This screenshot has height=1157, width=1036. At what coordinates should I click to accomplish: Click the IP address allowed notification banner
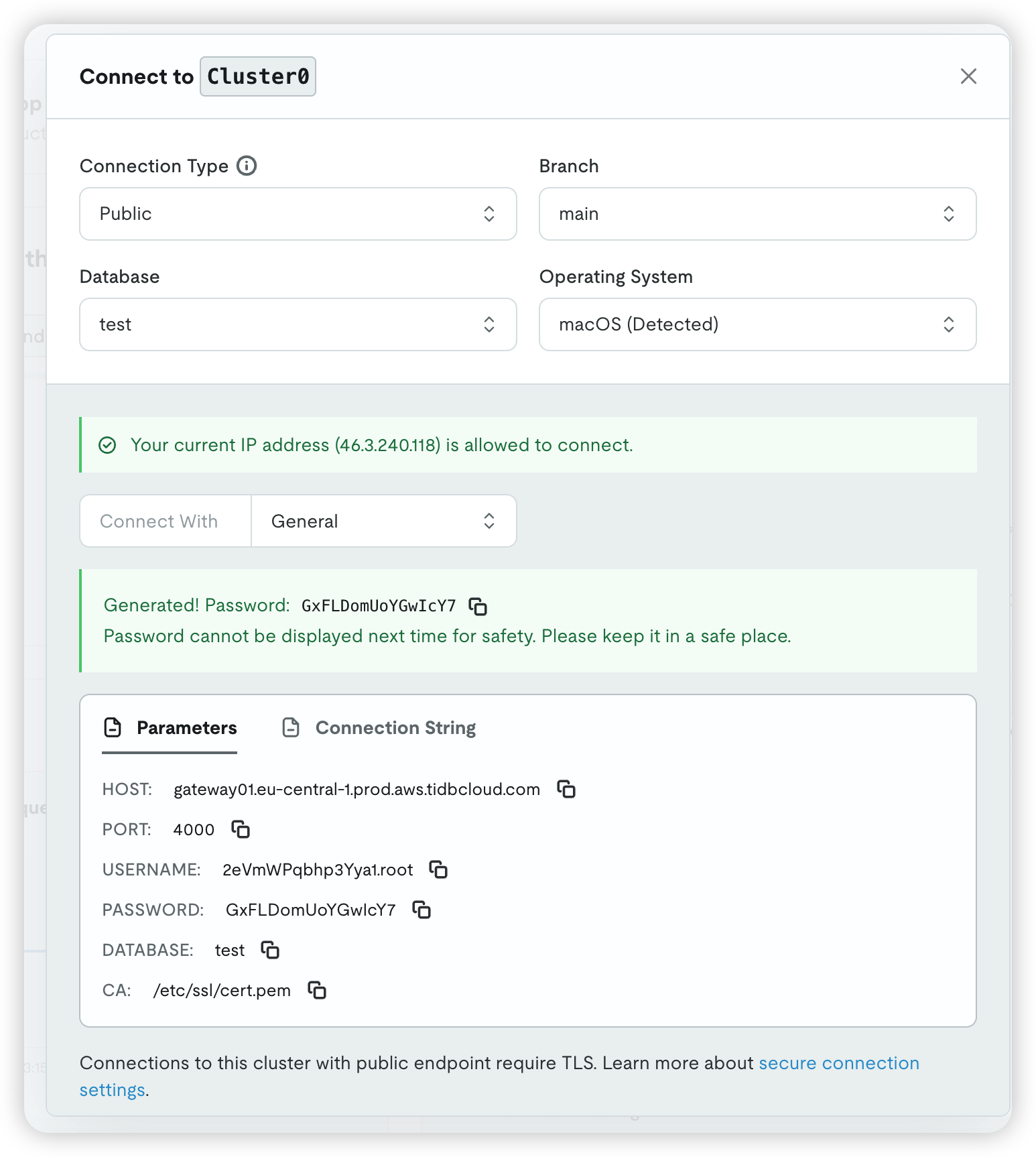point(527,445)
